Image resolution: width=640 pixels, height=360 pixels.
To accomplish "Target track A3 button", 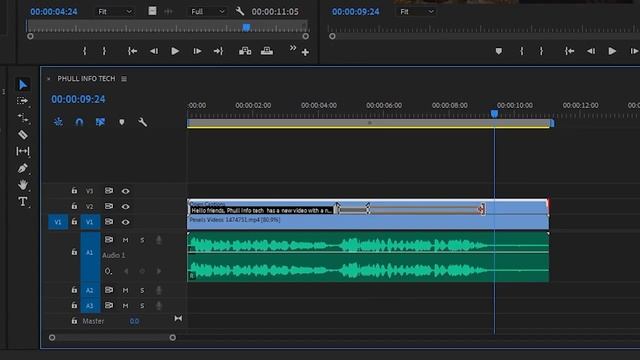I will (90, 306).
